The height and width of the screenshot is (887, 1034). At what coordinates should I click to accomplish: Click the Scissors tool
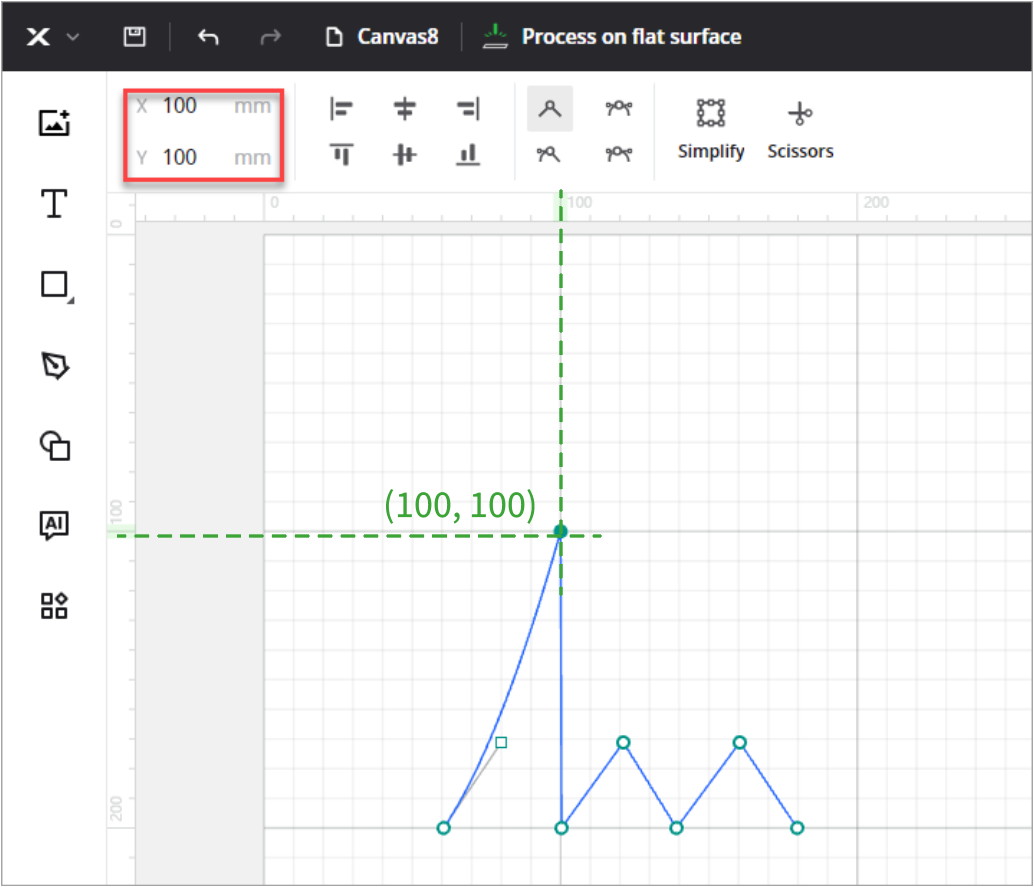point(800,129)
